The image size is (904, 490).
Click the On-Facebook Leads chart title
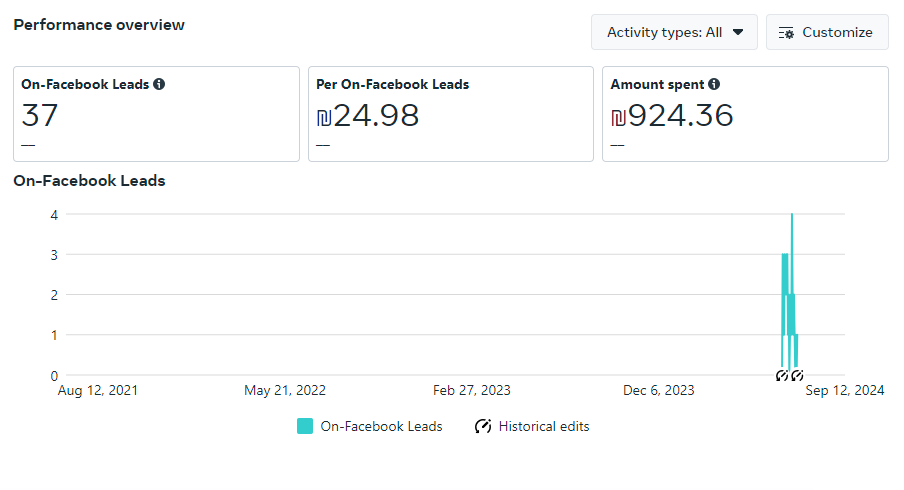tap(89, 181)
